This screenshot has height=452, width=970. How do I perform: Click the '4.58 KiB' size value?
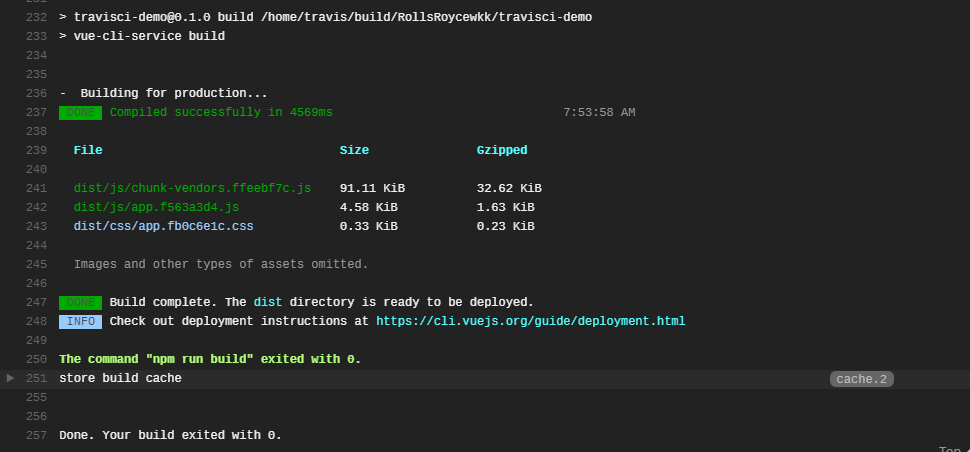[369, 208]
